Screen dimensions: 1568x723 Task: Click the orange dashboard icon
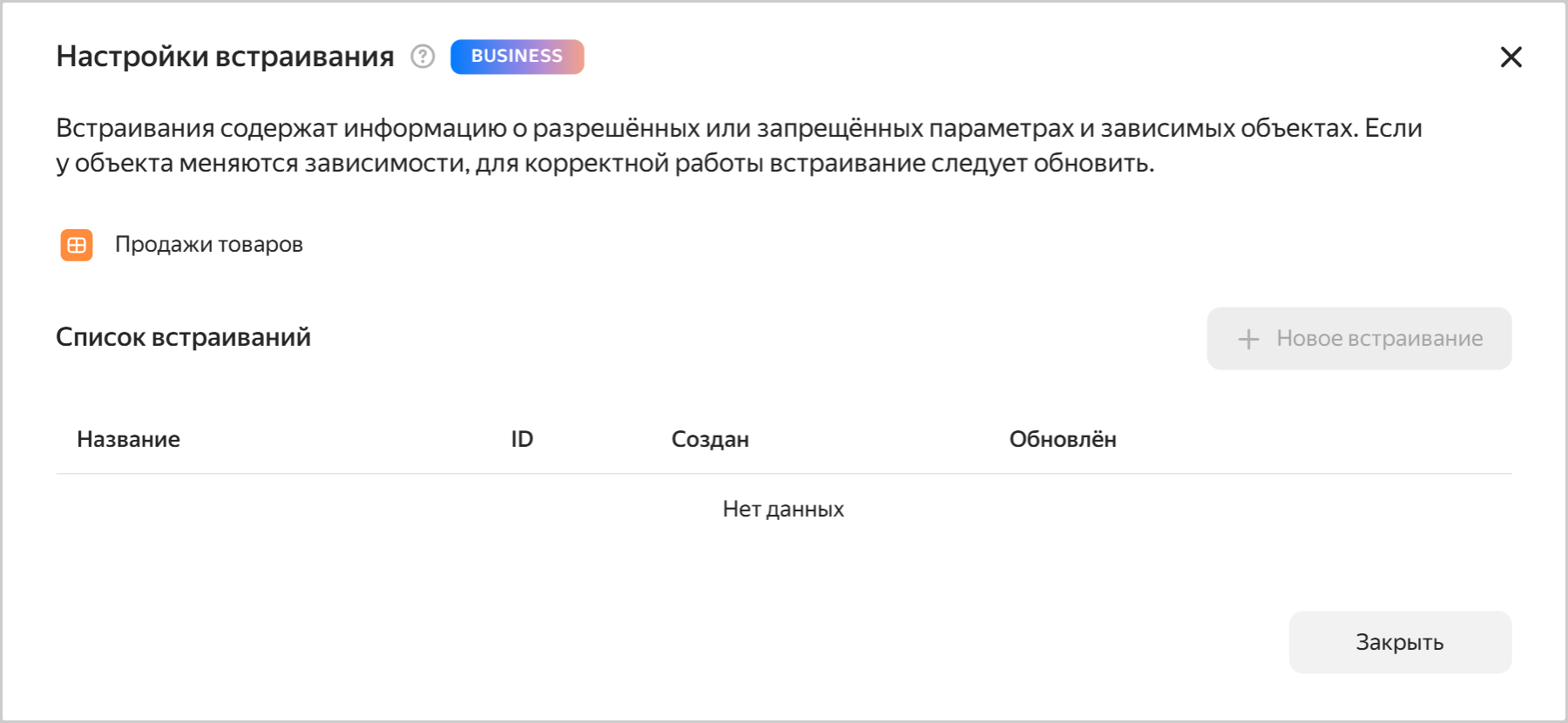[77, 245]
